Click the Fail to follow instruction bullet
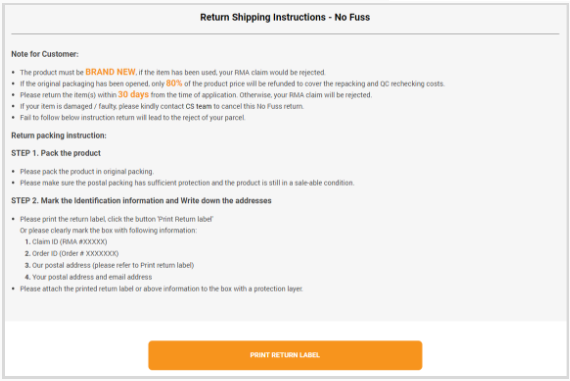This screenshot has width=570, height=381. coord(133,118)
